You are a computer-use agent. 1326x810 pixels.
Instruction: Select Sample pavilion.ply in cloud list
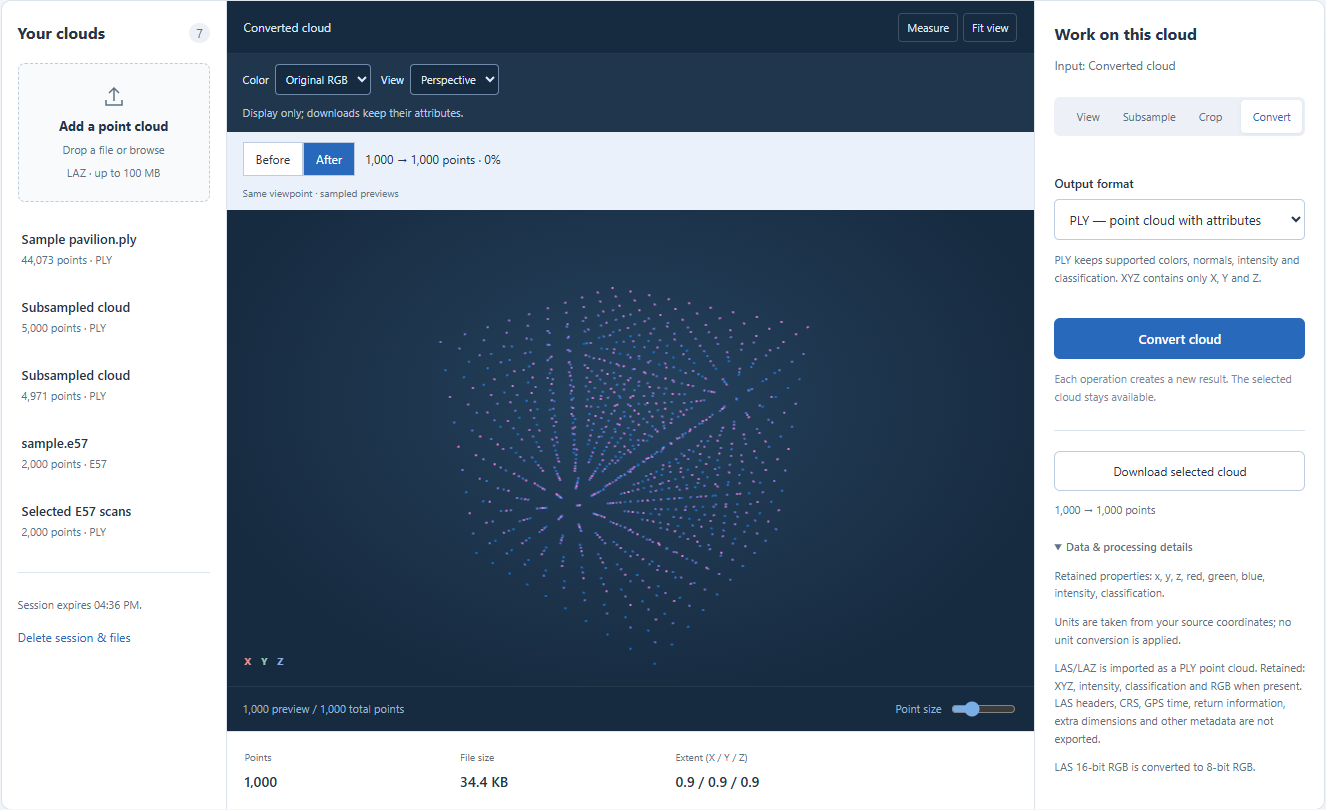tap(114, 249)
